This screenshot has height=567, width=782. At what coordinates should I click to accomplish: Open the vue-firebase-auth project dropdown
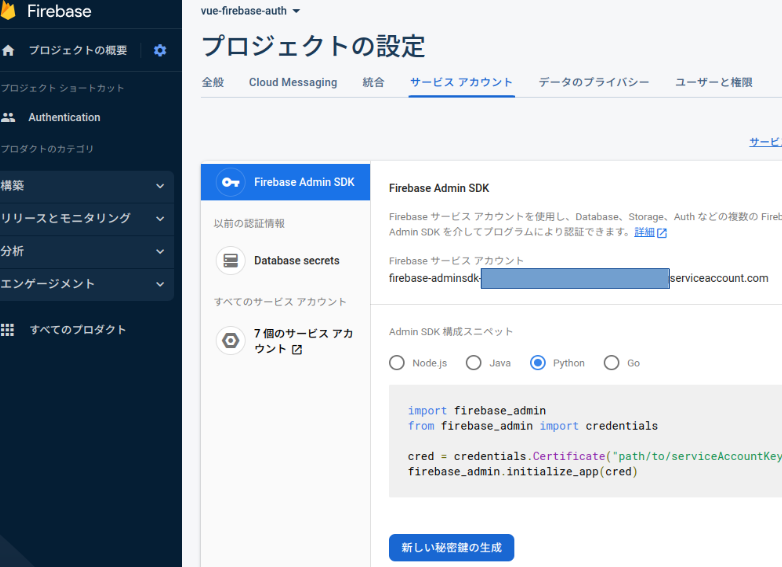pos(250,11)
